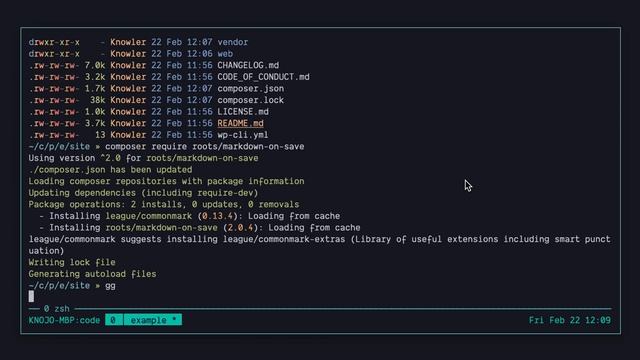Select the 38k size of composer.lock
This screenshot has width=640, height=360.
[x=97, y=100]
